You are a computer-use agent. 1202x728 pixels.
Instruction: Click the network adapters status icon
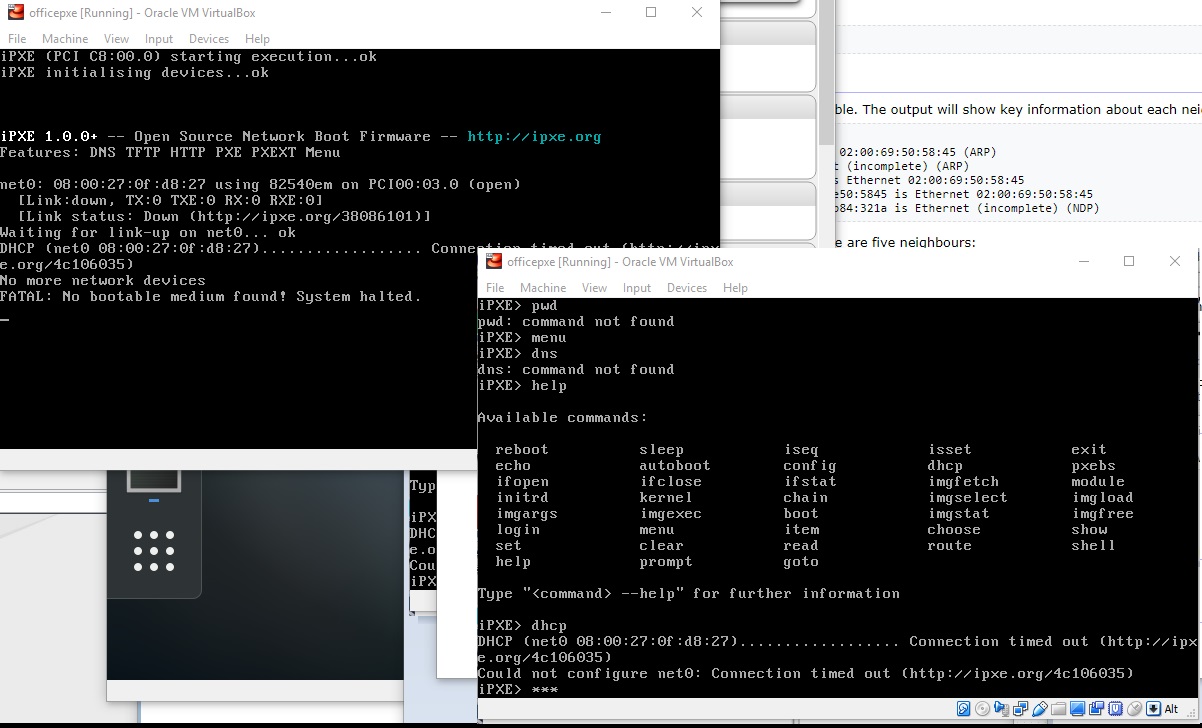coord(1020,709)
